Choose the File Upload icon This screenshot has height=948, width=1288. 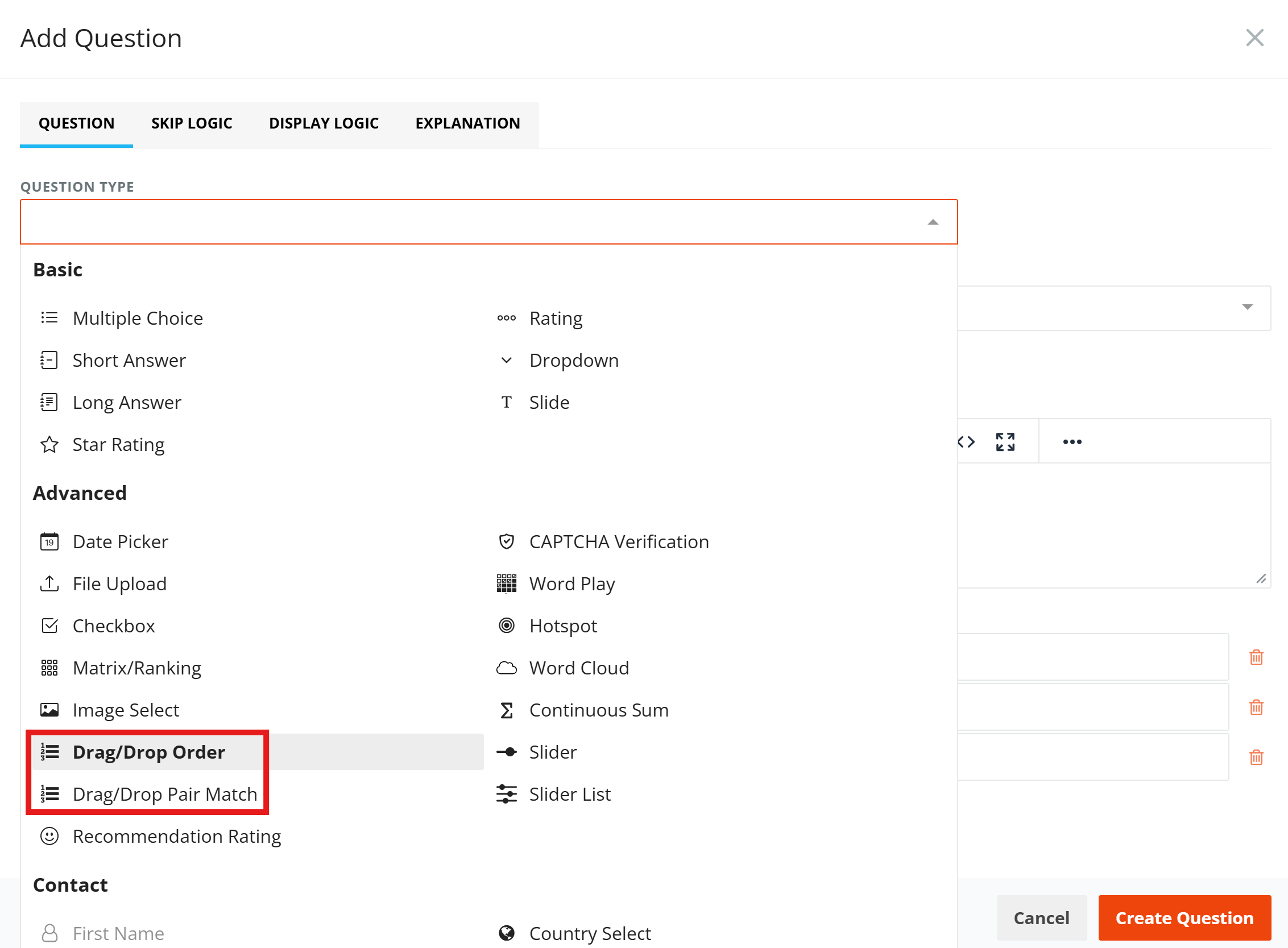click(49, 583)
